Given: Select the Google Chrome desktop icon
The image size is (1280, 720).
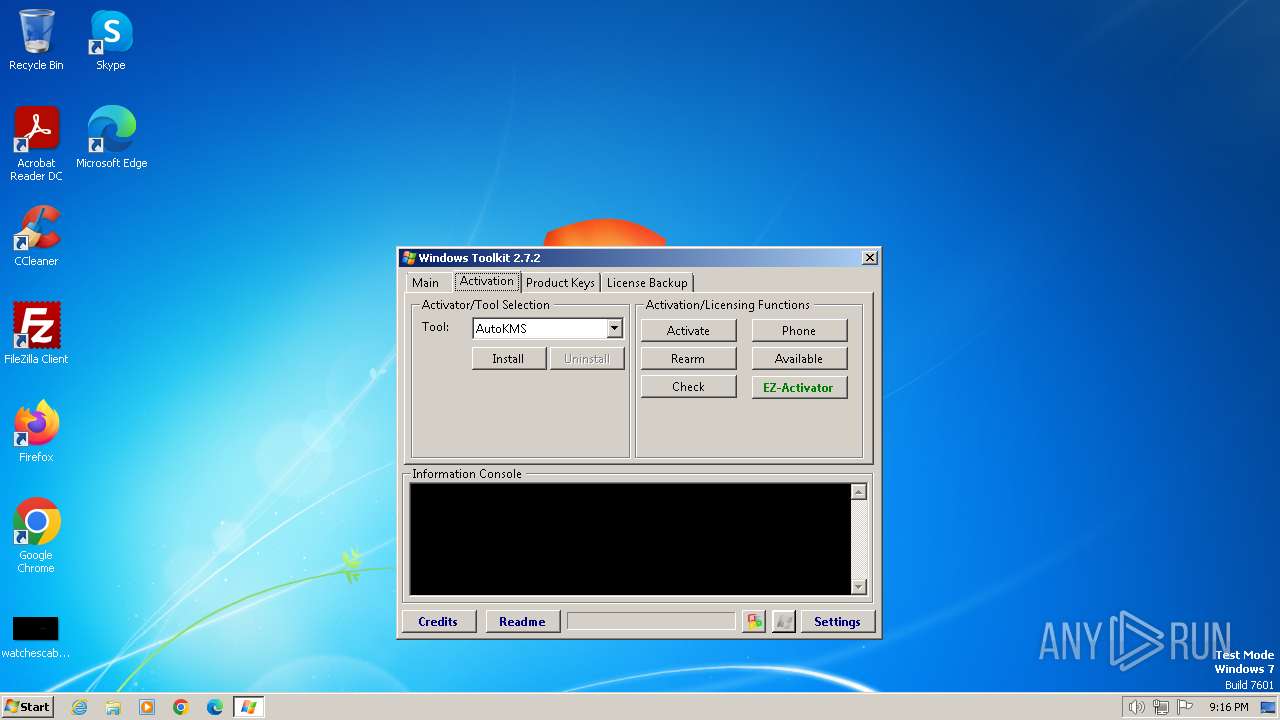Looking at the screenshot, I should 36,536.
